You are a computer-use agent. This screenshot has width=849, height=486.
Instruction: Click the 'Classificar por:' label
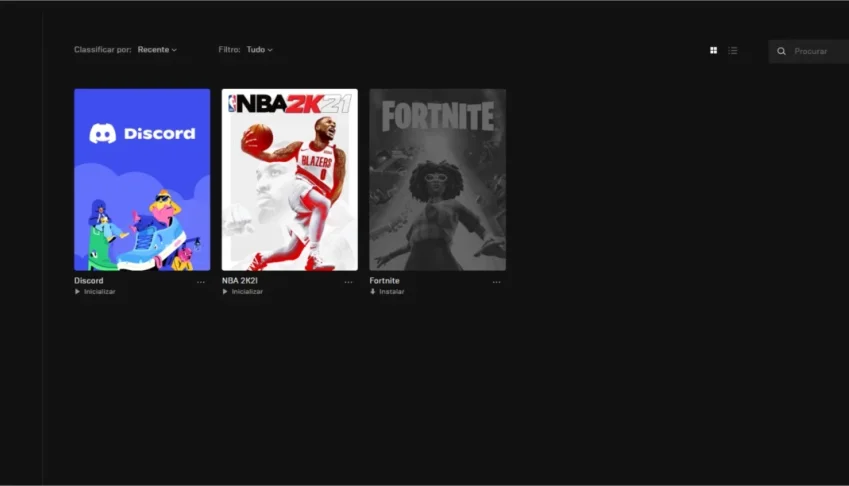(103, 49)
